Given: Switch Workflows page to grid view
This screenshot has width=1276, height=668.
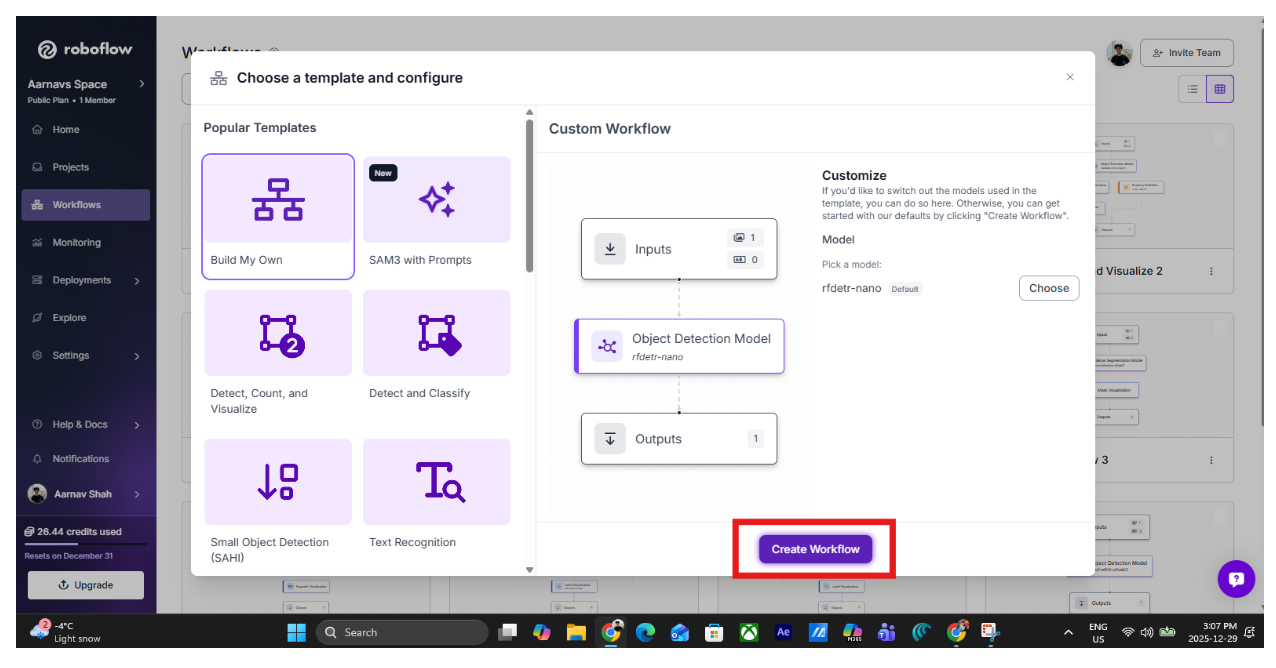Looking at the screenshot, I should coord(1220,89).
